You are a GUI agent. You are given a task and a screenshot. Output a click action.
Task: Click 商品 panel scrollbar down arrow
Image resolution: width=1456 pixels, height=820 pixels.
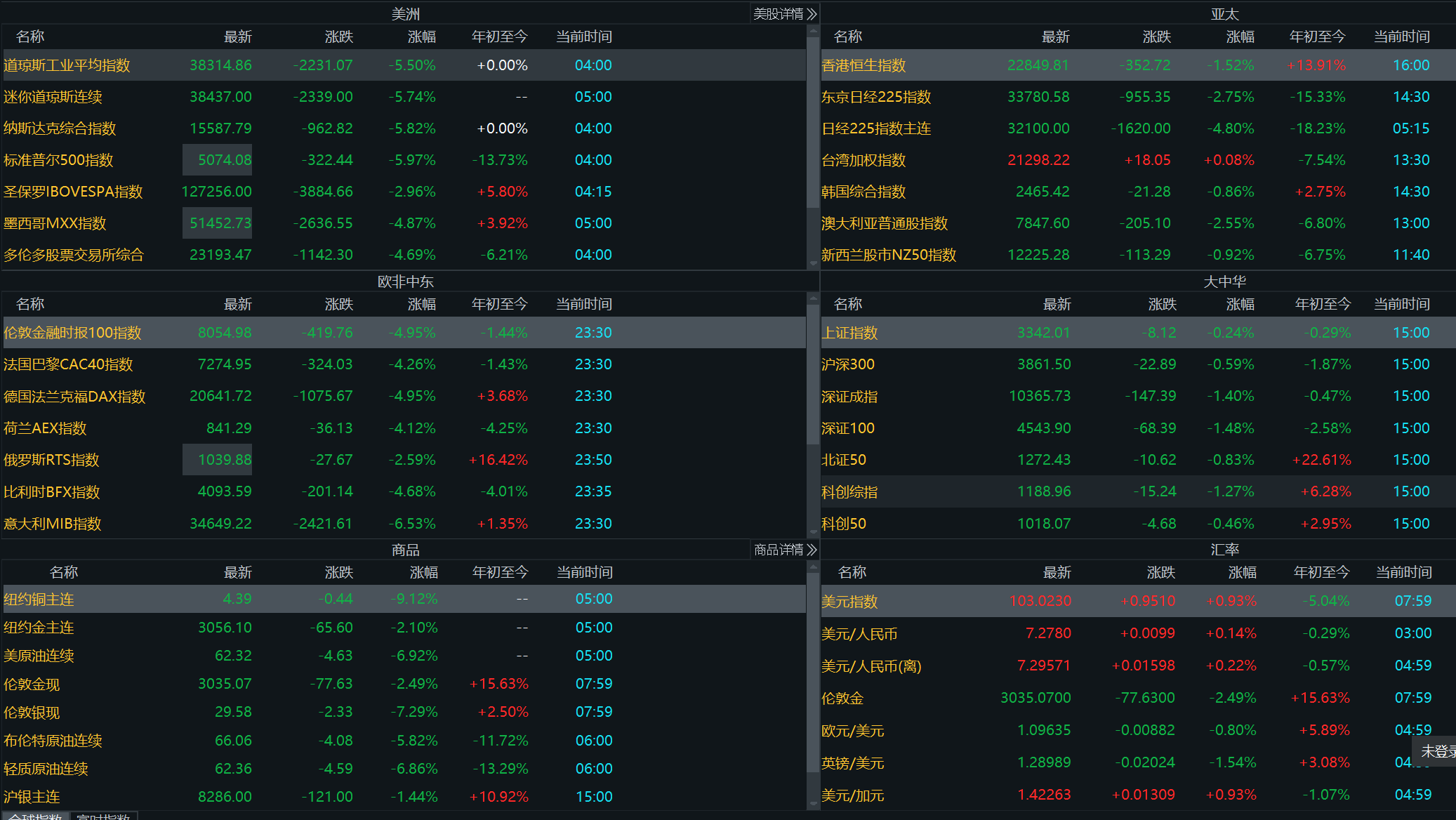(813, 803)
